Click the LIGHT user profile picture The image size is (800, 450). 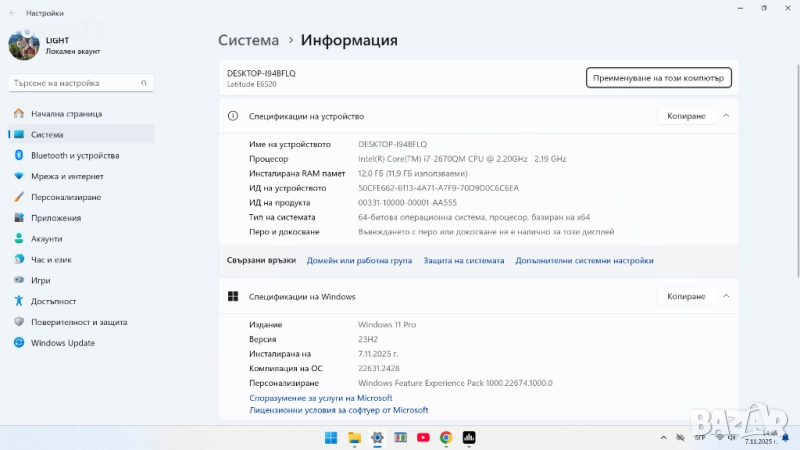(24, 45)
